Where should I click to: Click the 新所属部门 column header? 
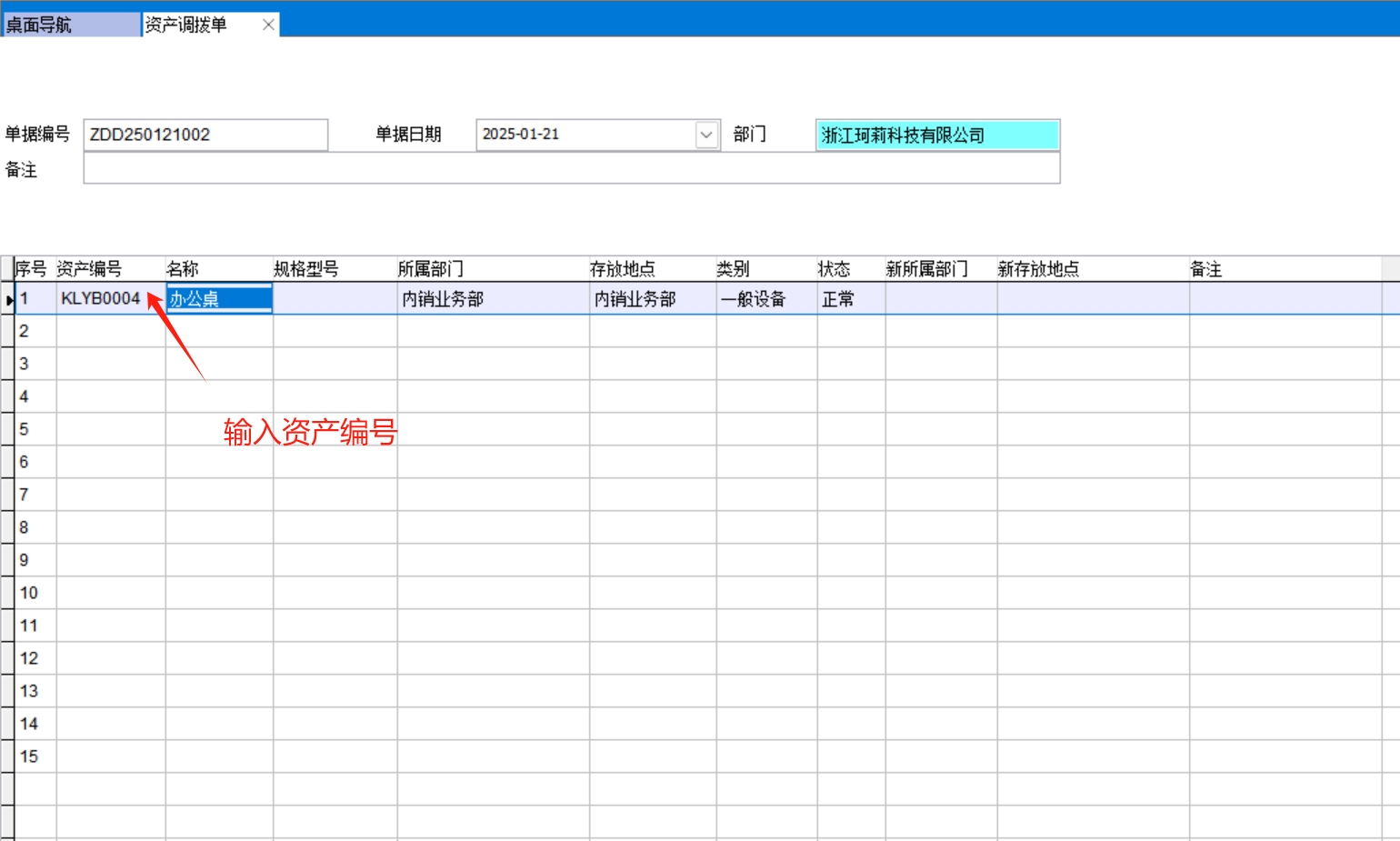click(x=927, y=269)
